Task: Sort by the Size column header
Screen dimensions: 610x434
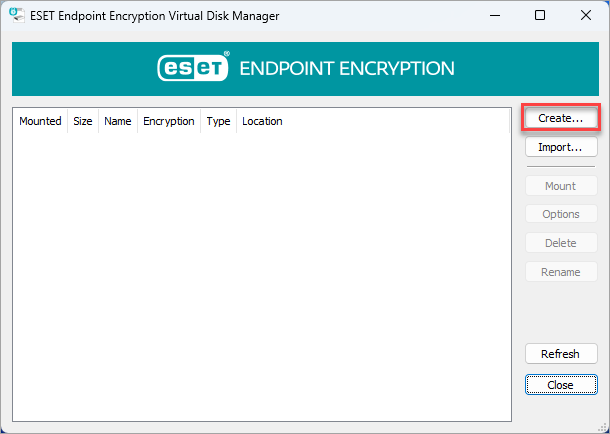Action: click(83, 121)
